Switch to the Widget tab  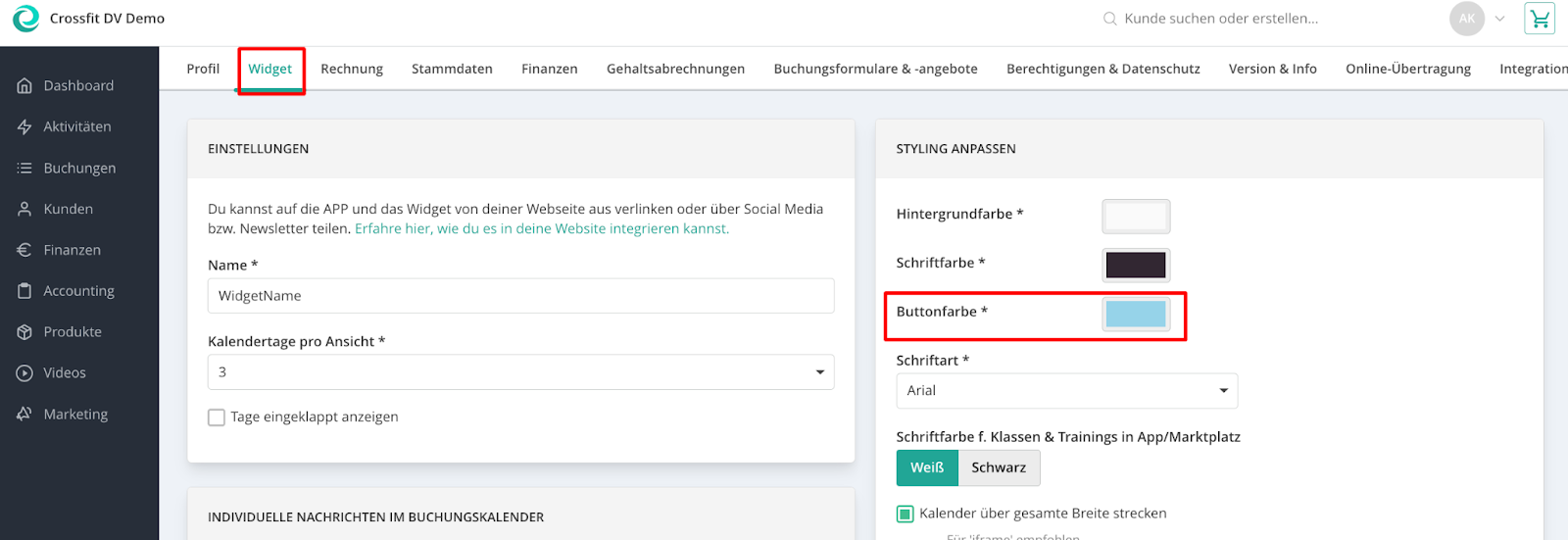coord(269,69)
